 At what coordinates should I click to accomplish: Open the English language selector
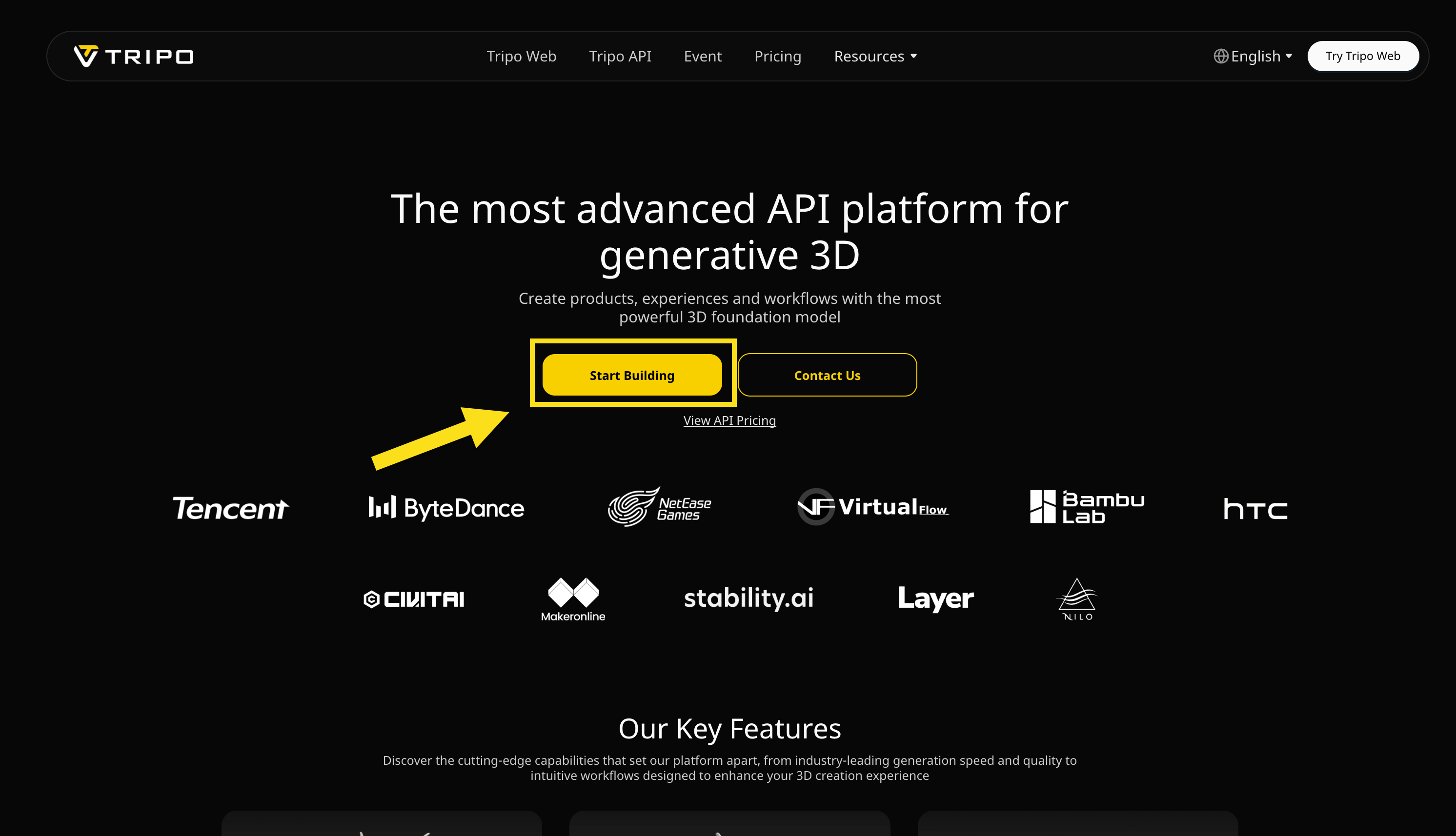tap(1253, 56)
